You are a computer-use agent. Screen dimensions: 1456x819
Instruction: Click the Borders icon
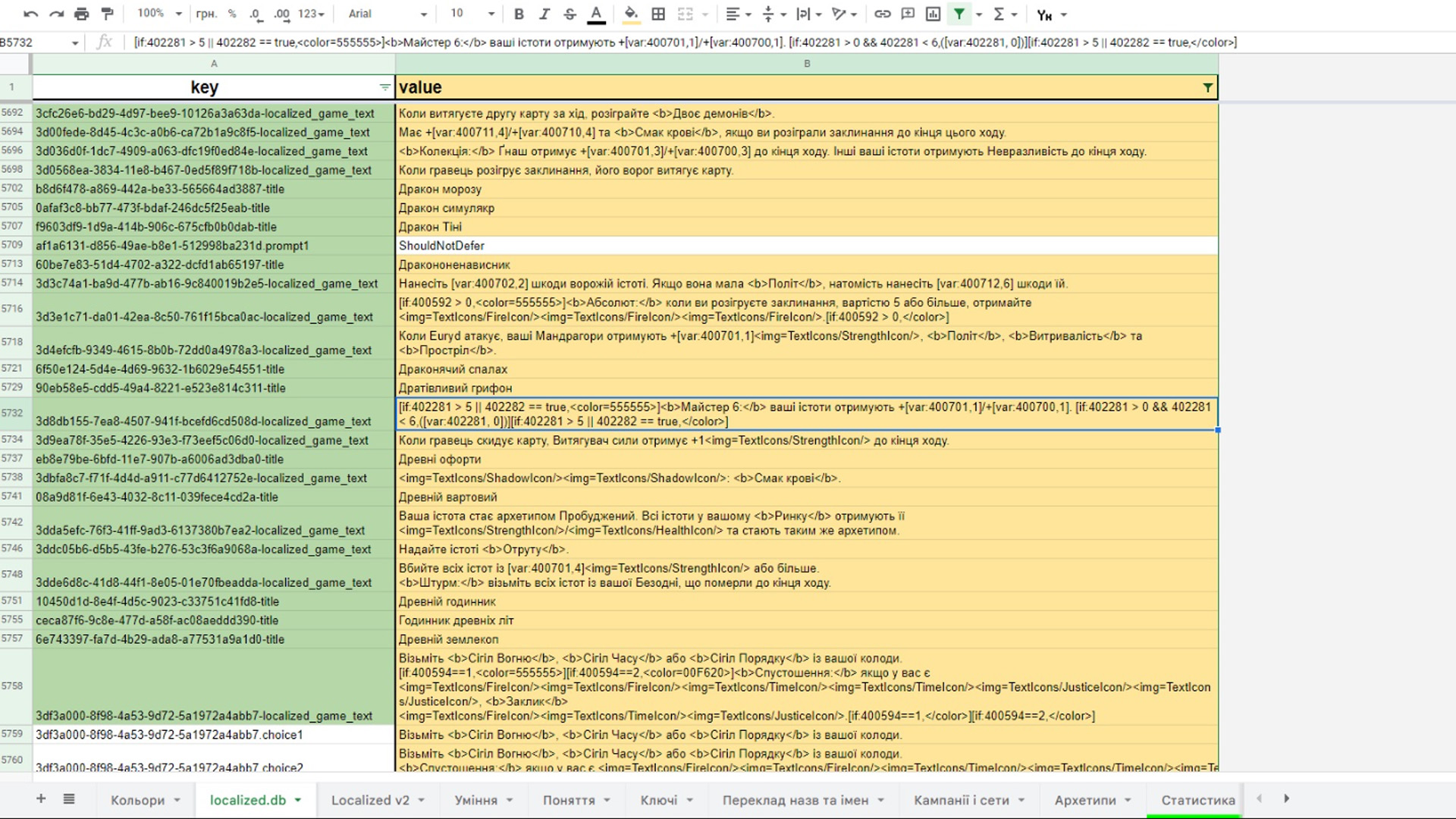[658, 14]
